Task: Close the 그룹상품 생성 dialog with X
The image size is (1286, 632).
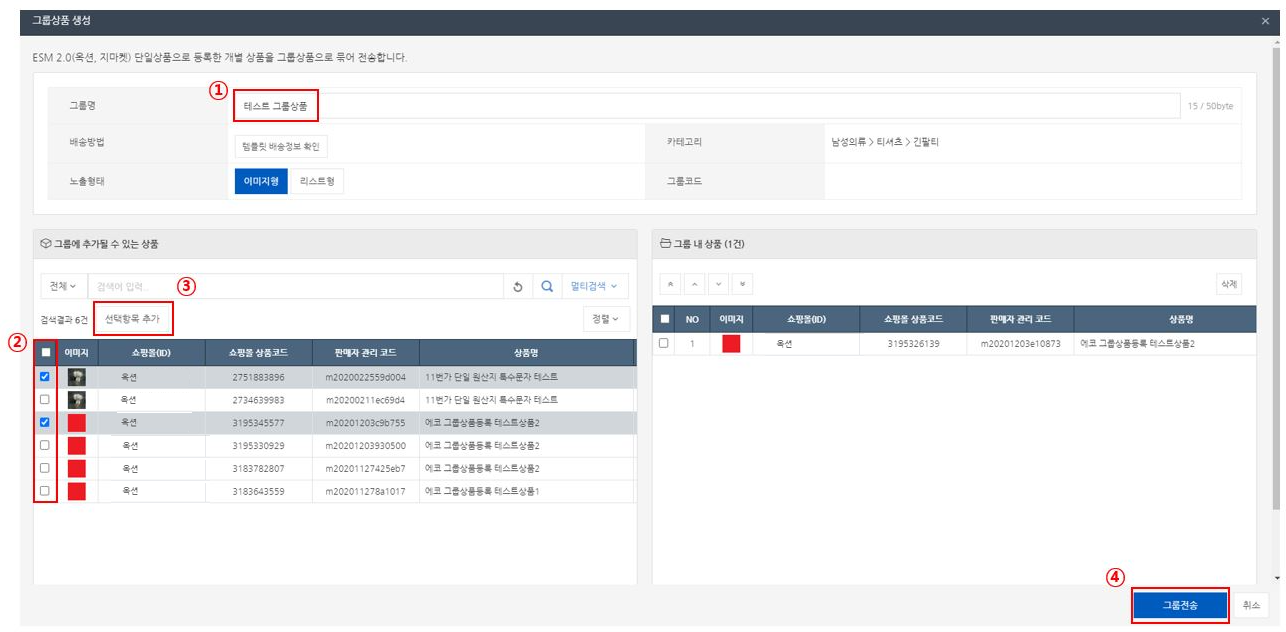Action: point(1265,21)
